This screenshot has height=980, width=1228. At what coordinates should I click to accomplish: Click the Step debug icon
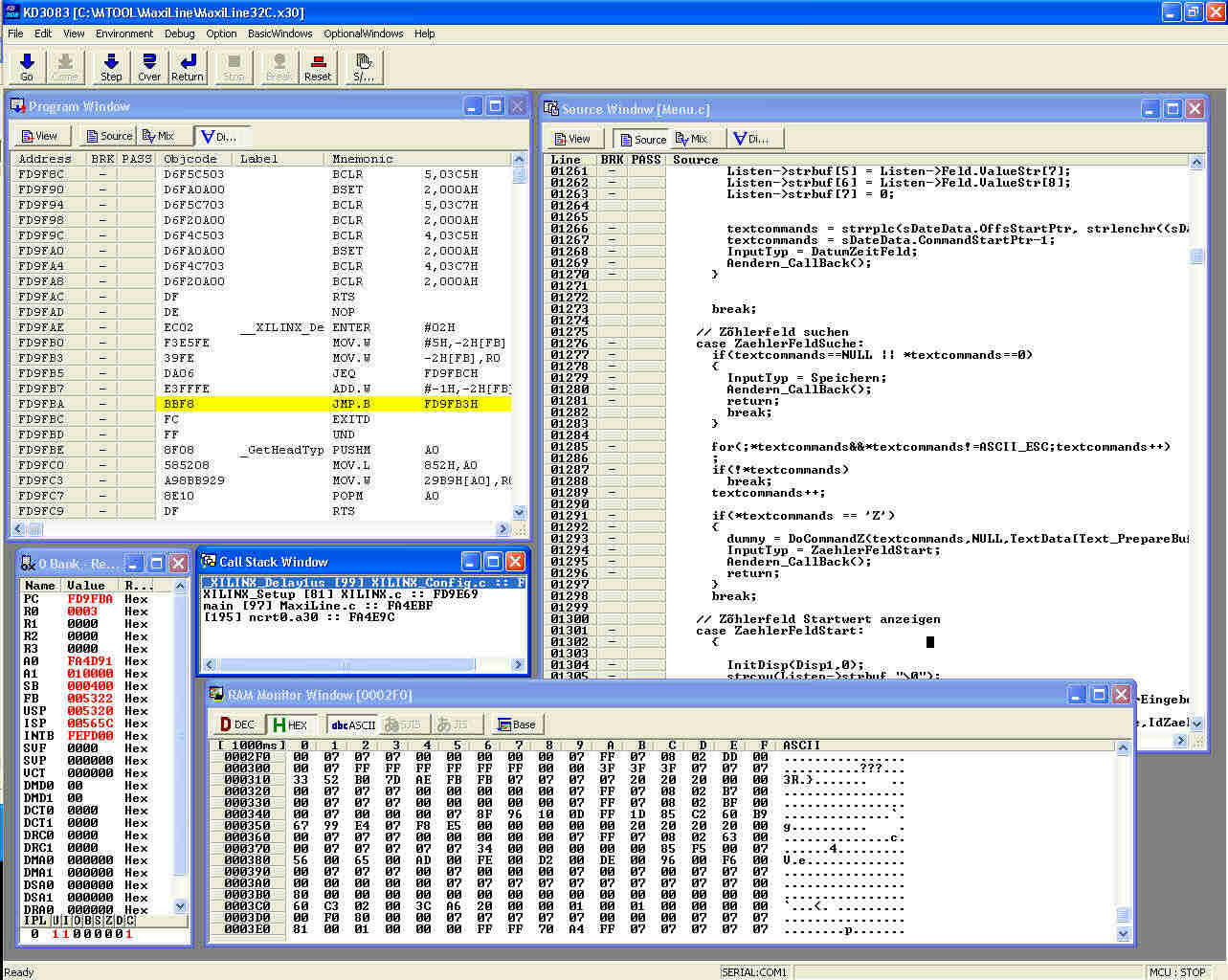tap(111, 67)
